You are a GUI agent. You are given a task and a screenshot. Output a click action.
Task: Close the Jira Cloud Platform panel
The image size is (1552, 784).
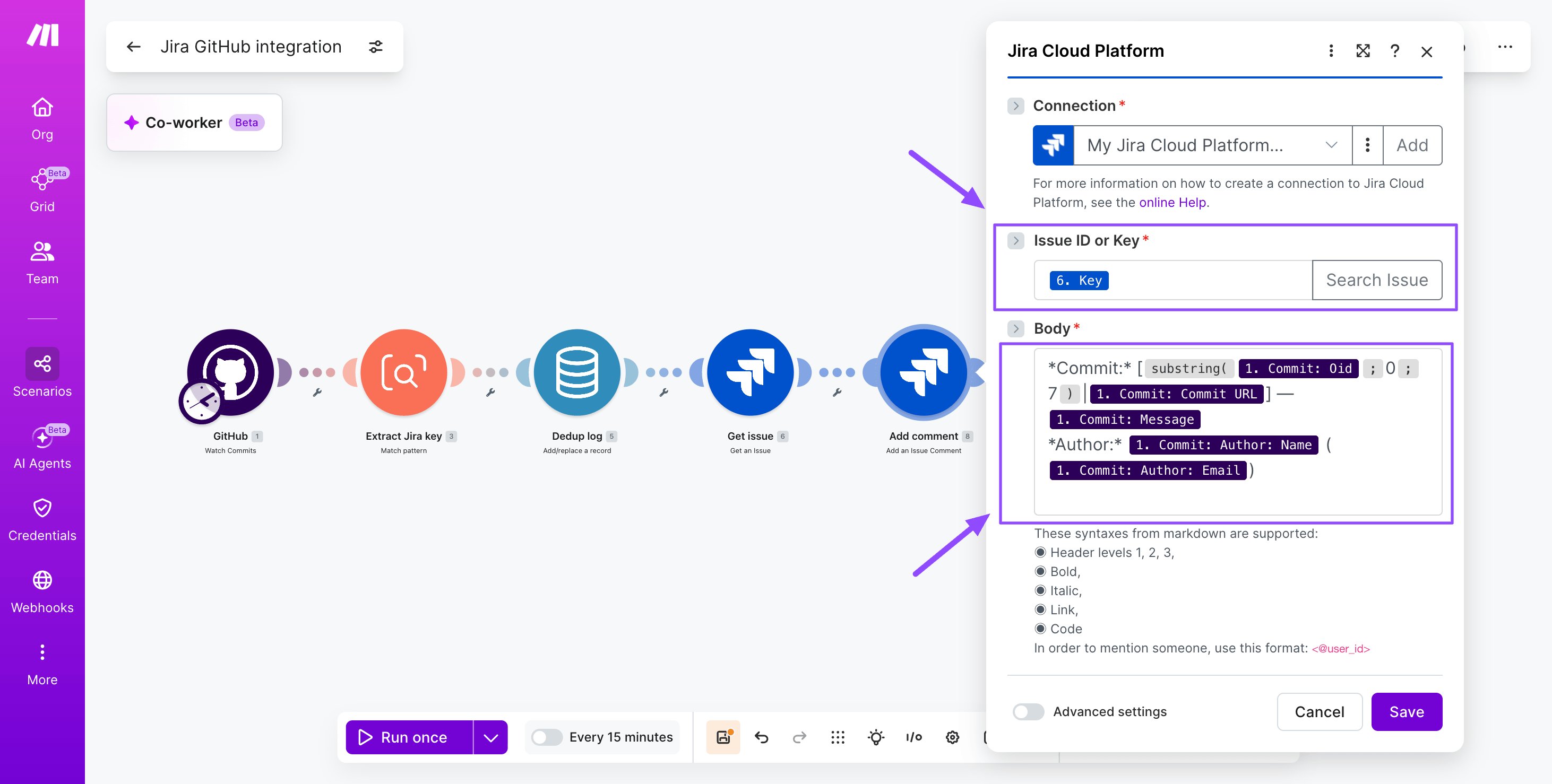(1426, 52)
